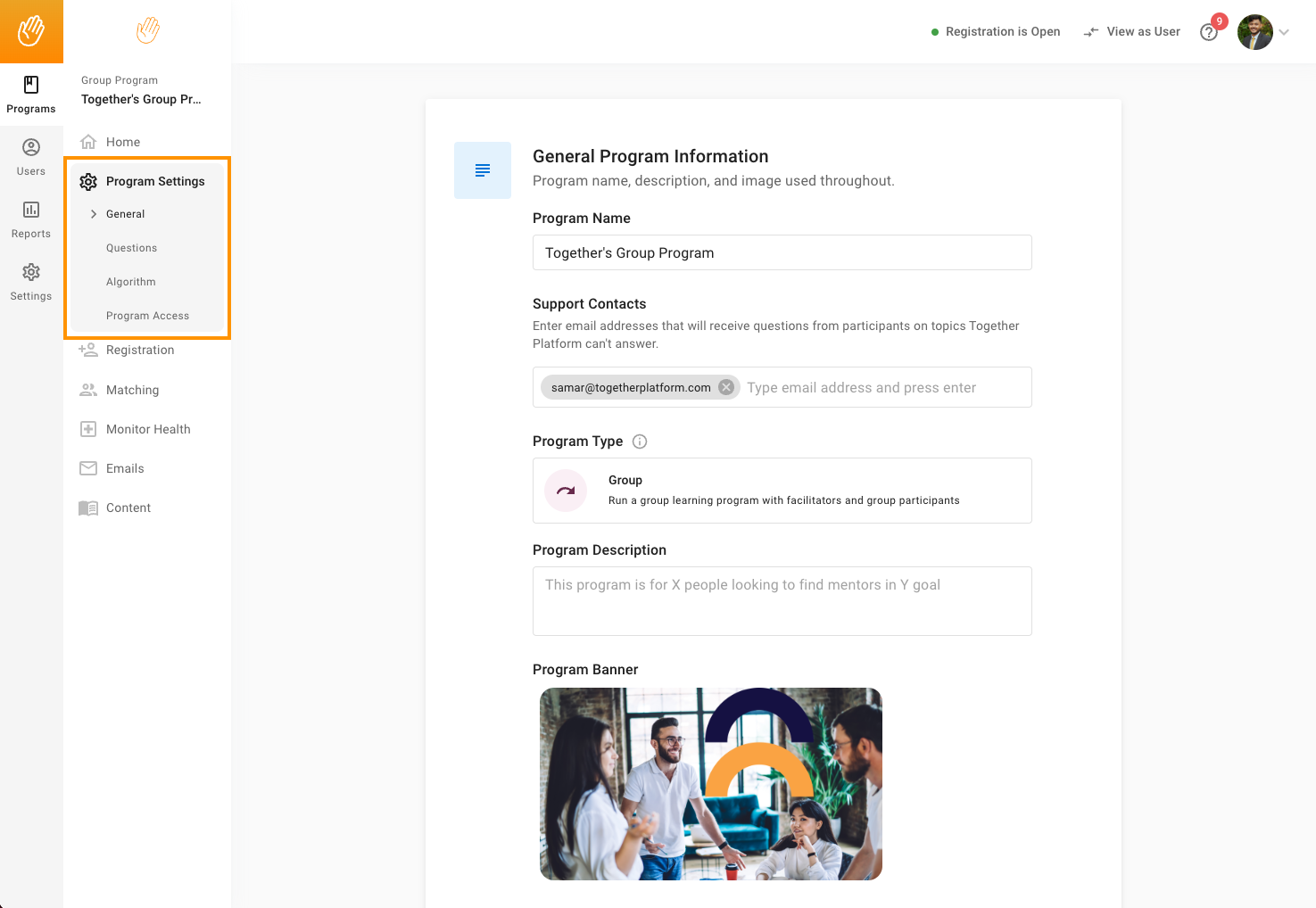The width and height of the screenshot is (1316, 908).
Task: Click the Group program type arrow icon
Action: click(566, 491)
